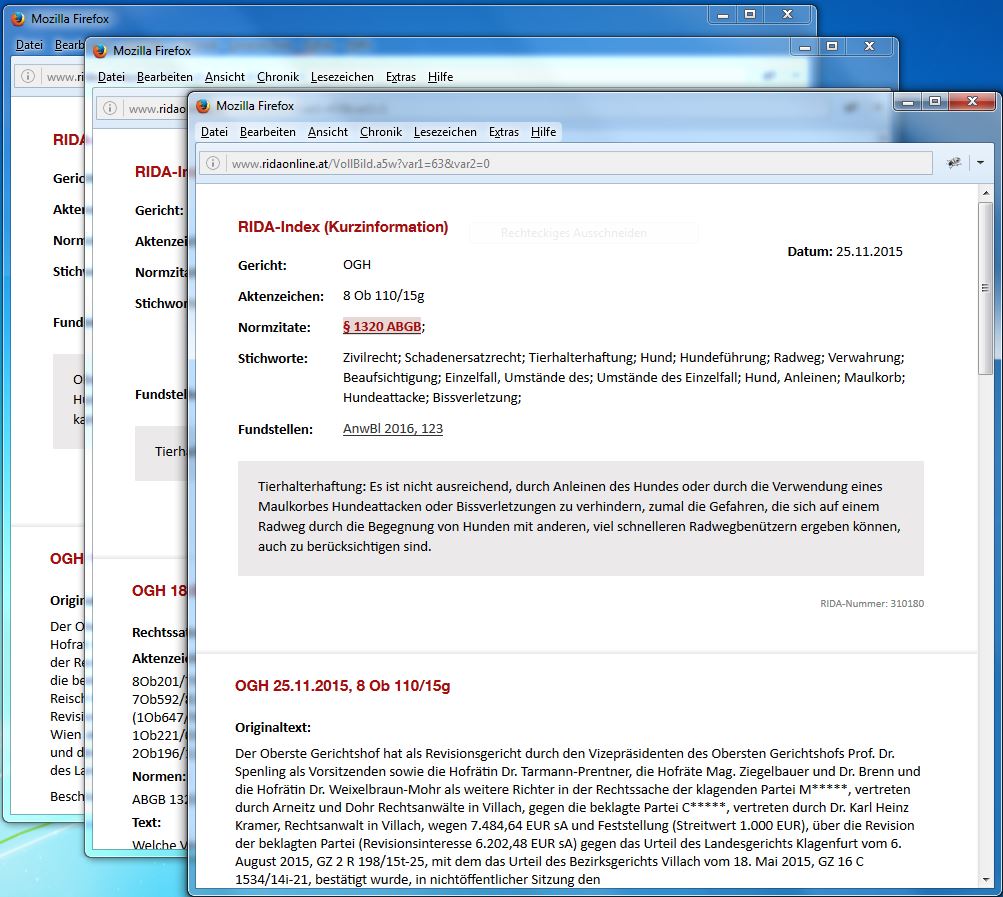This screenshot has width=1003, height=897.
Task: Click the heading OGH 25.11.2015, 8 Ob 110/15g
Action: click(x=342, y=686)
